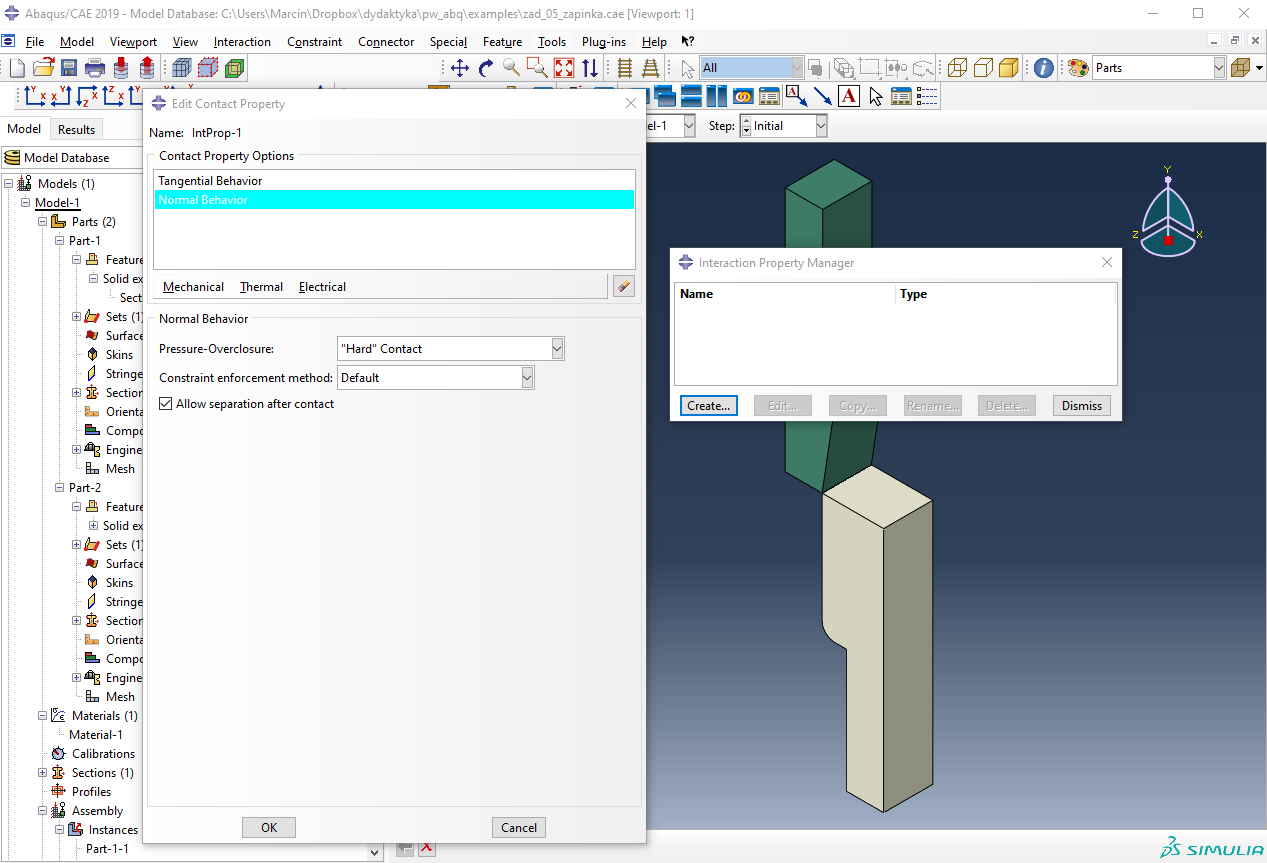Click the Auto-Fit View icon
This screenshot has height=863, width=1267.
[564, 68]
